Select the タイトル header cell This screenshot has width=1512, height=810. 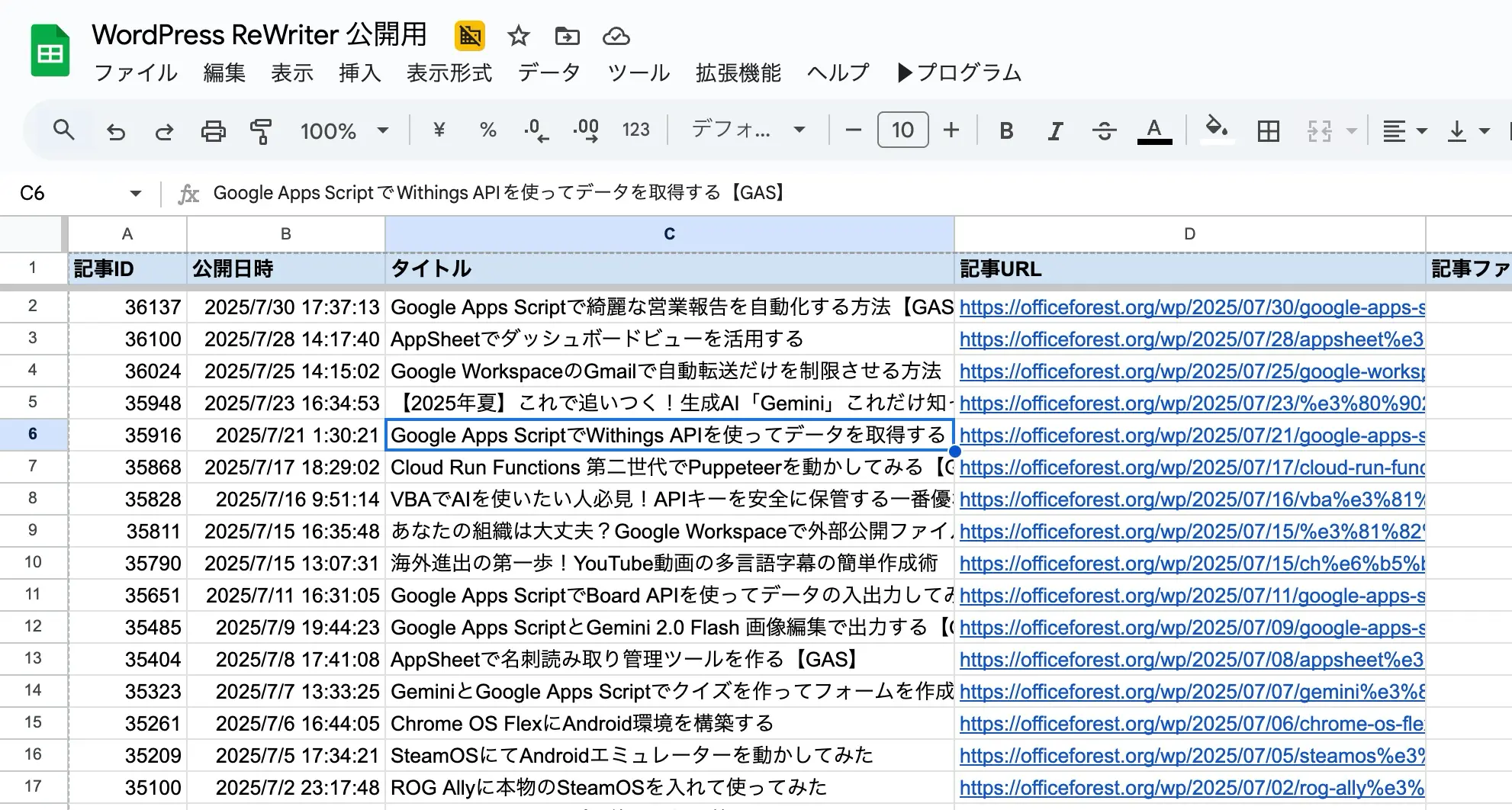point(670,268)
